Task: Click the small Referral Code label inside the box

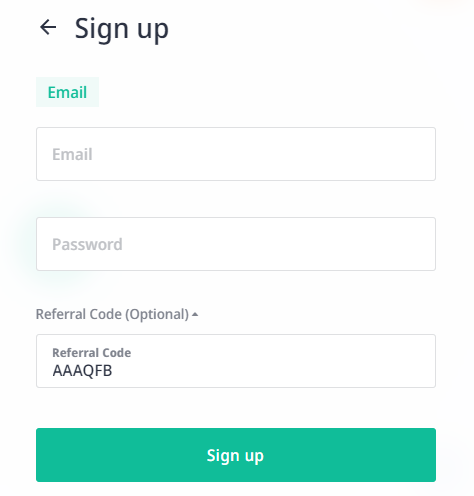Action: coord(92,353)
